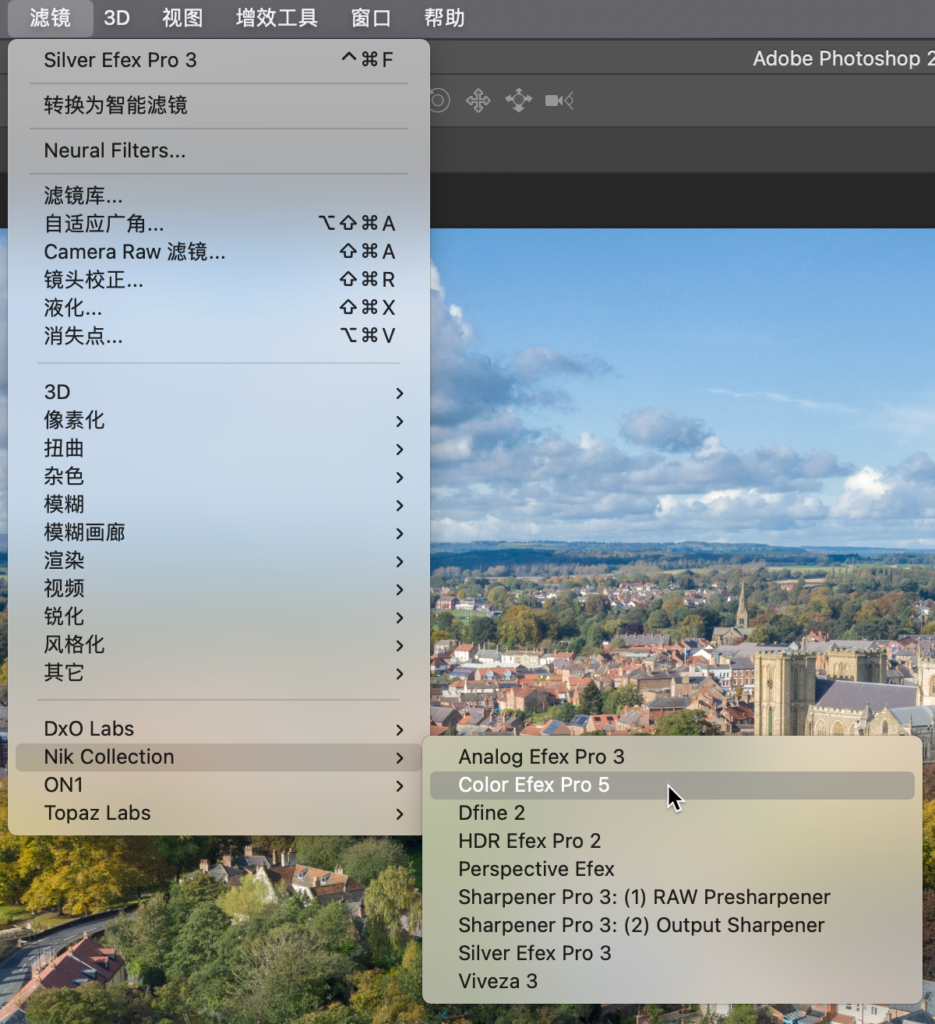Expand the 视频 submenu
This screenshot has height=1024, width=935.
[219, 588]
